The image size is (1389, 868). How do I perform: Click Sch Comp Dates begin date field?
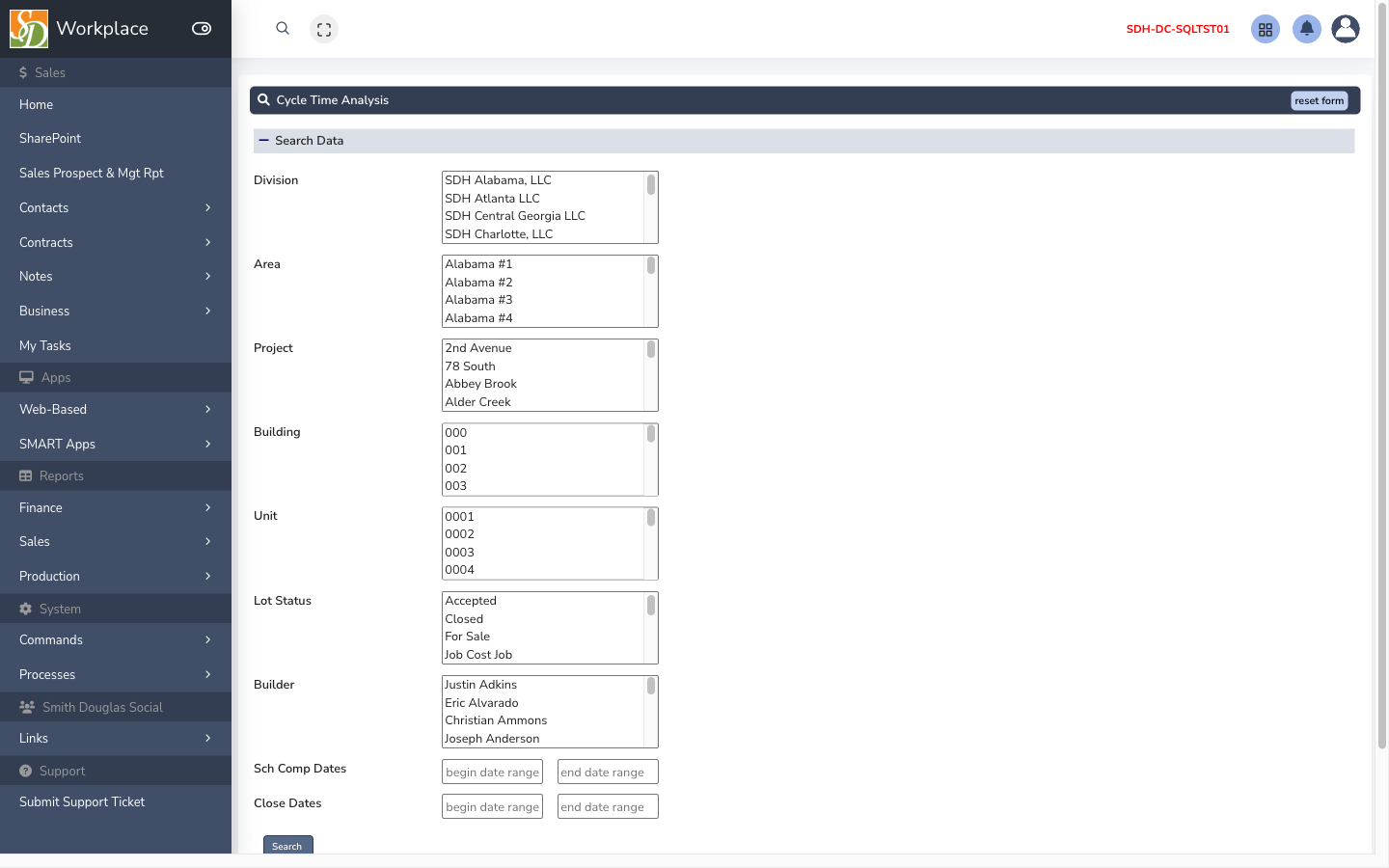492,772
